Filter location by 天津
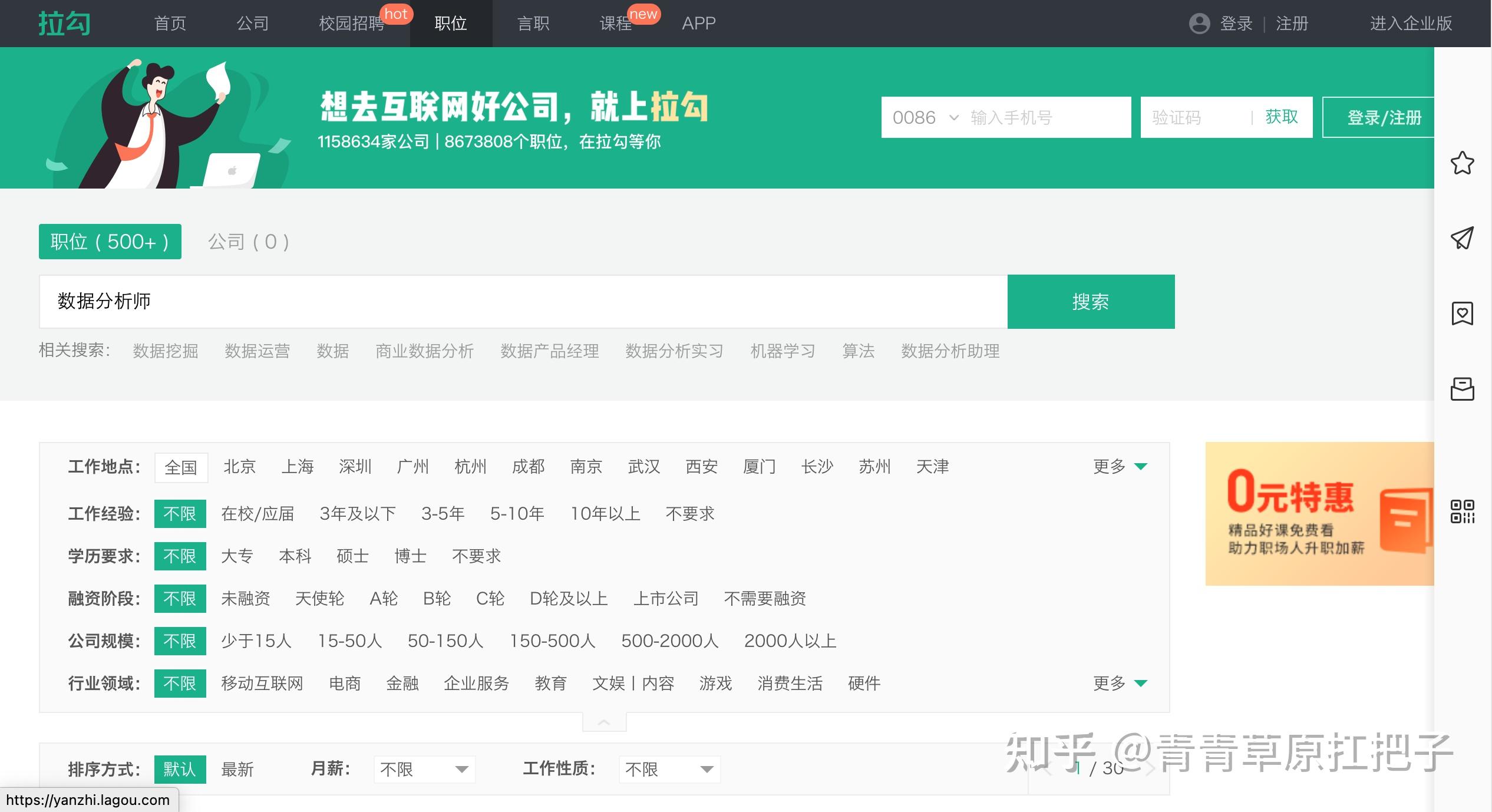Screen dimensions: 1492x812 click(x=933, y=467)
